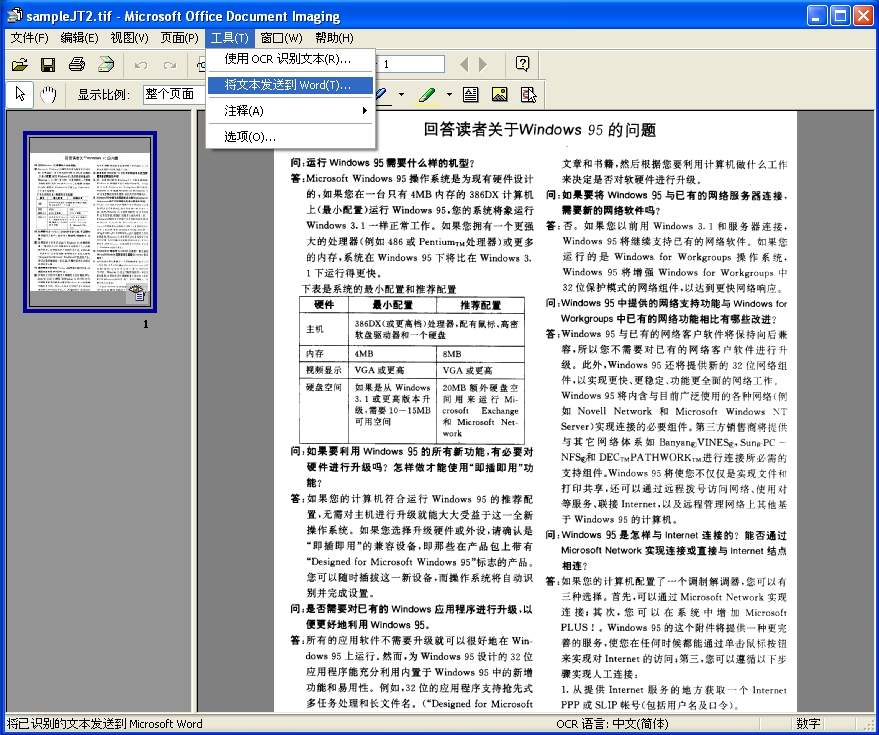Select the blue annotation pen tool

click(x=381, y=95)
